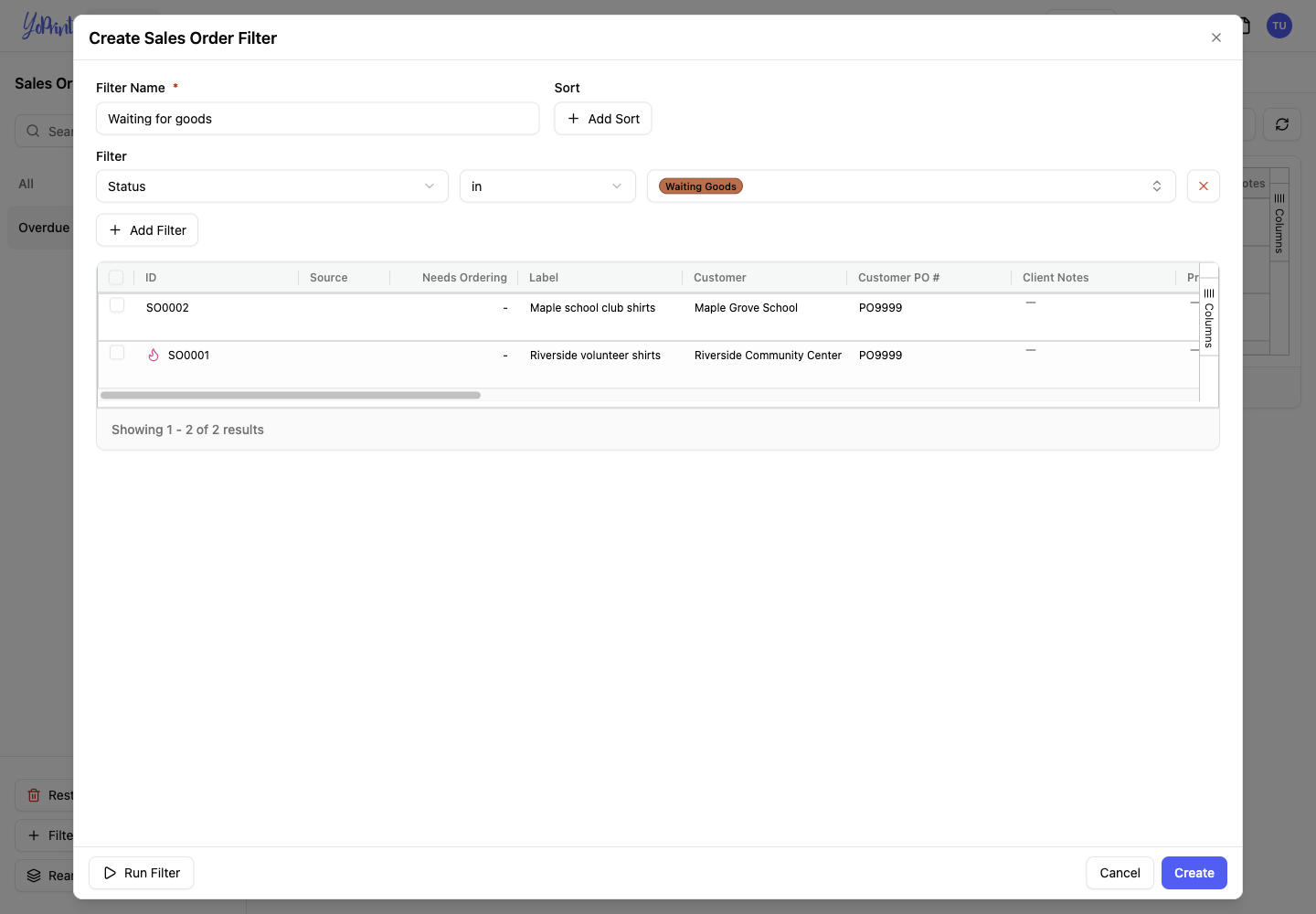The image size is (1316, 914).
Task: Click the Cancel button
Action: [1120, 873]
